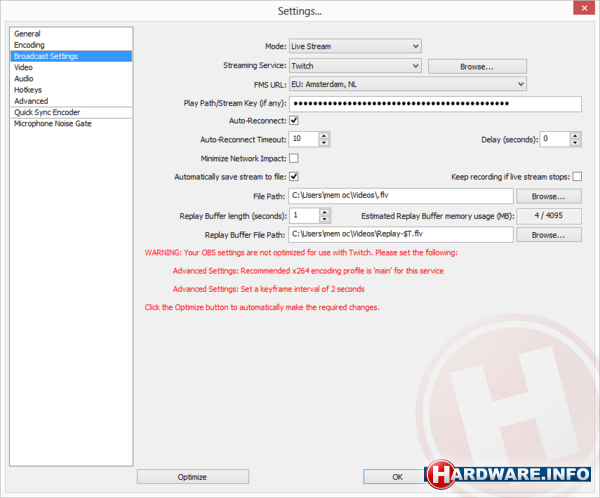The width and height of the screenshot is (600, 498).
Task: Click the Auto-Reconnect Timeout value field
Action: pyautogui.click(x=303, y=139)
